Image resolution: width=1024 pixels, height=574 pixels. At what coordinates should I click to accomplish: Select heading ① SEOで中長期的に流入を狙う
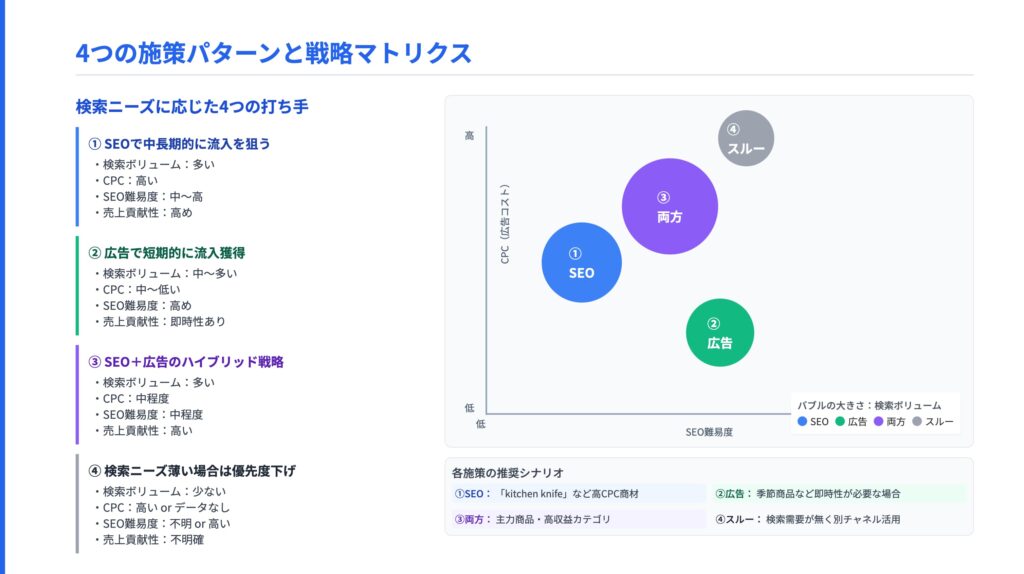[x=179, y=144]
